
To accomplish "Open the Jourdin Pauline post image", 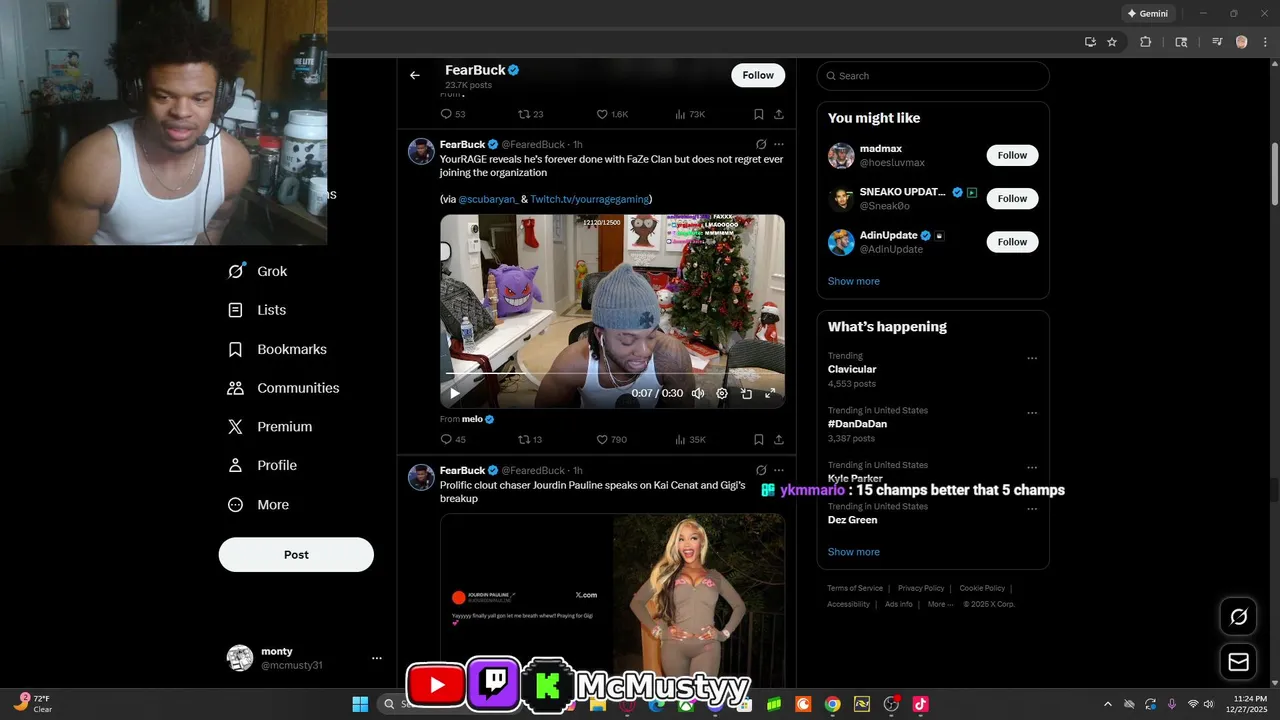I will (612, 600).
